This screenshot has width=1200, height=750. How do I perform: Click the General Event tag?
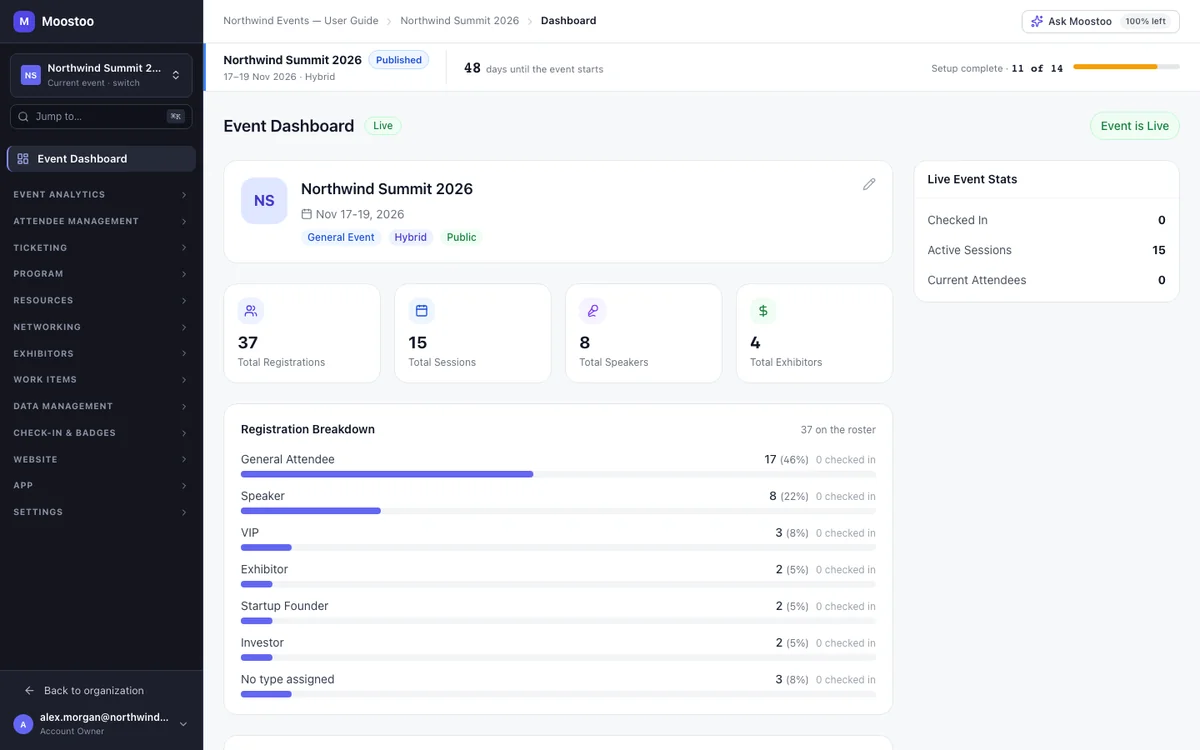(341, 238)
